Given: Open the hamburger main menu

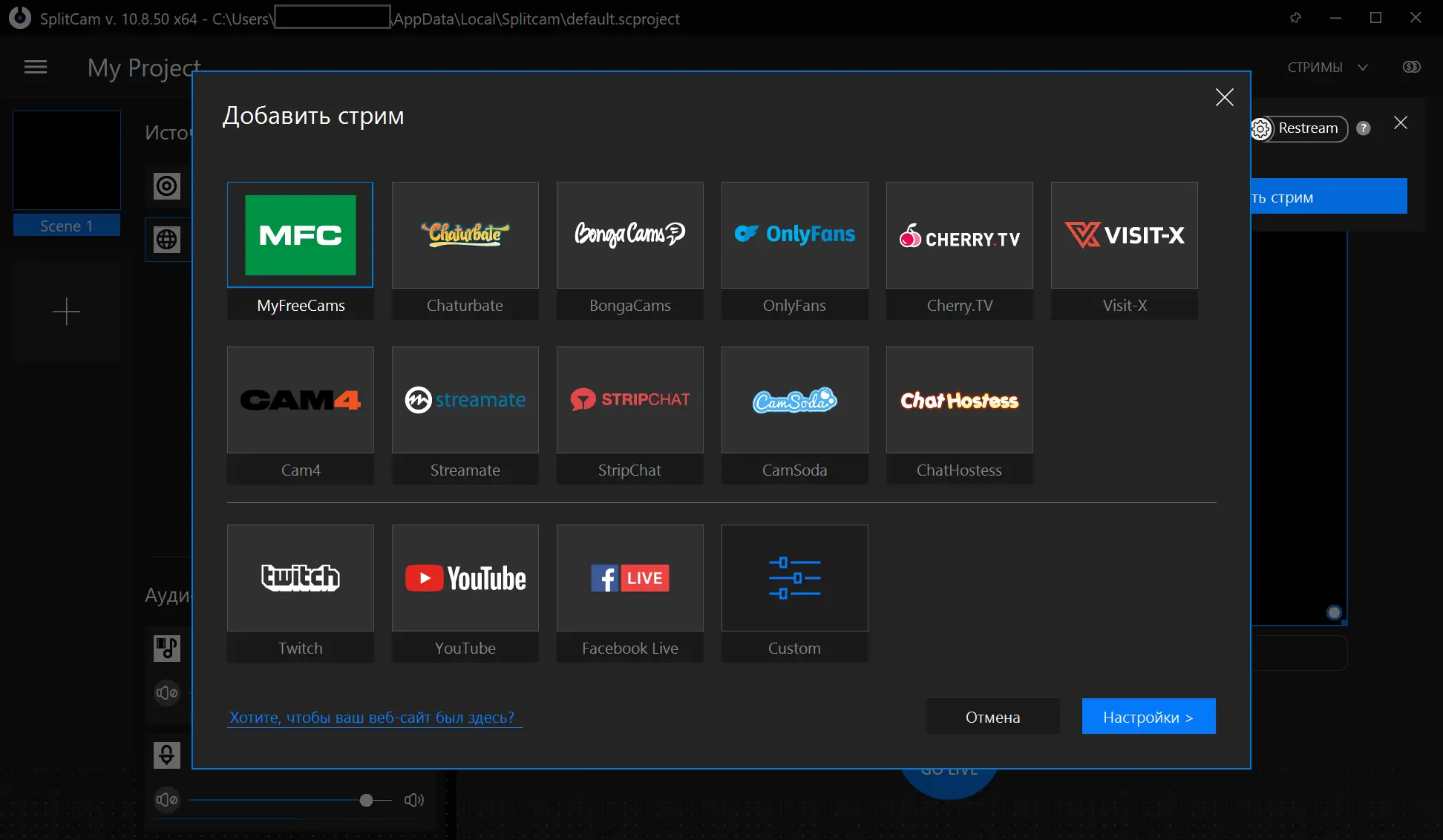Looking at the screenshot, I should tap(36, 68).
